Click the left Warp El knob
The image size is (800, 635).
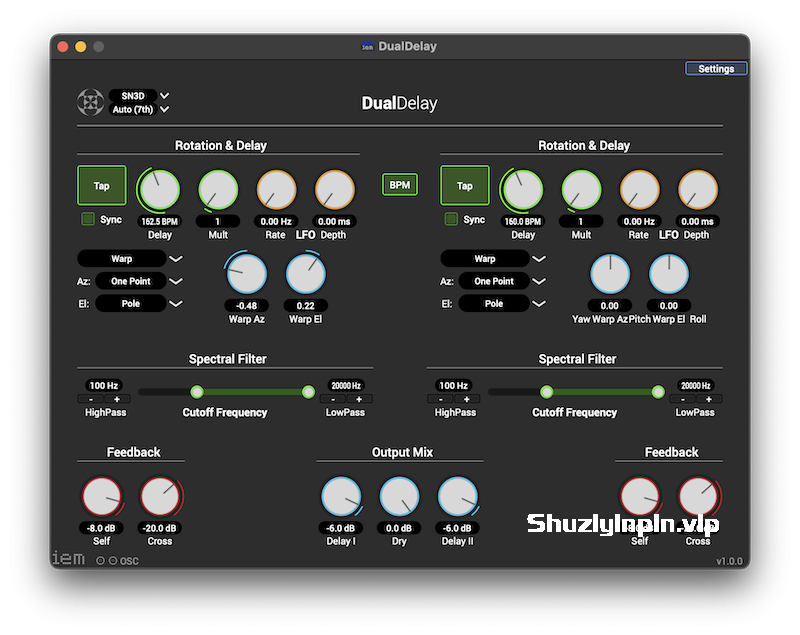(305, 274)
